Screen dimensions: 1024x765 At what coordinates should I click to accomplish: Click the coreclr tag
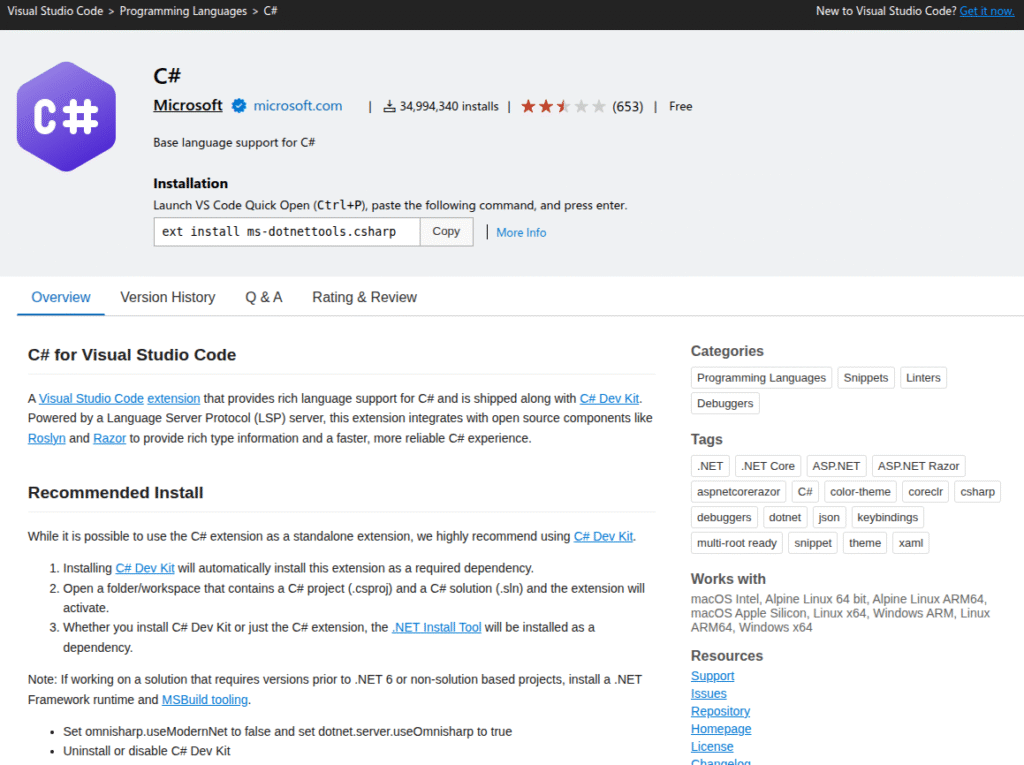[x=925, y=491]
